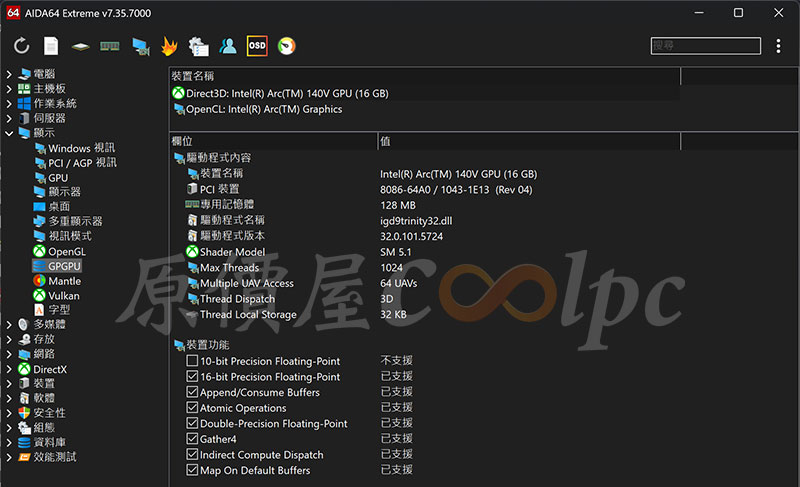The height and width of the screenshot is (487, 800).
Task: Toggle the Gather4 checkbox
Action: 192,439
